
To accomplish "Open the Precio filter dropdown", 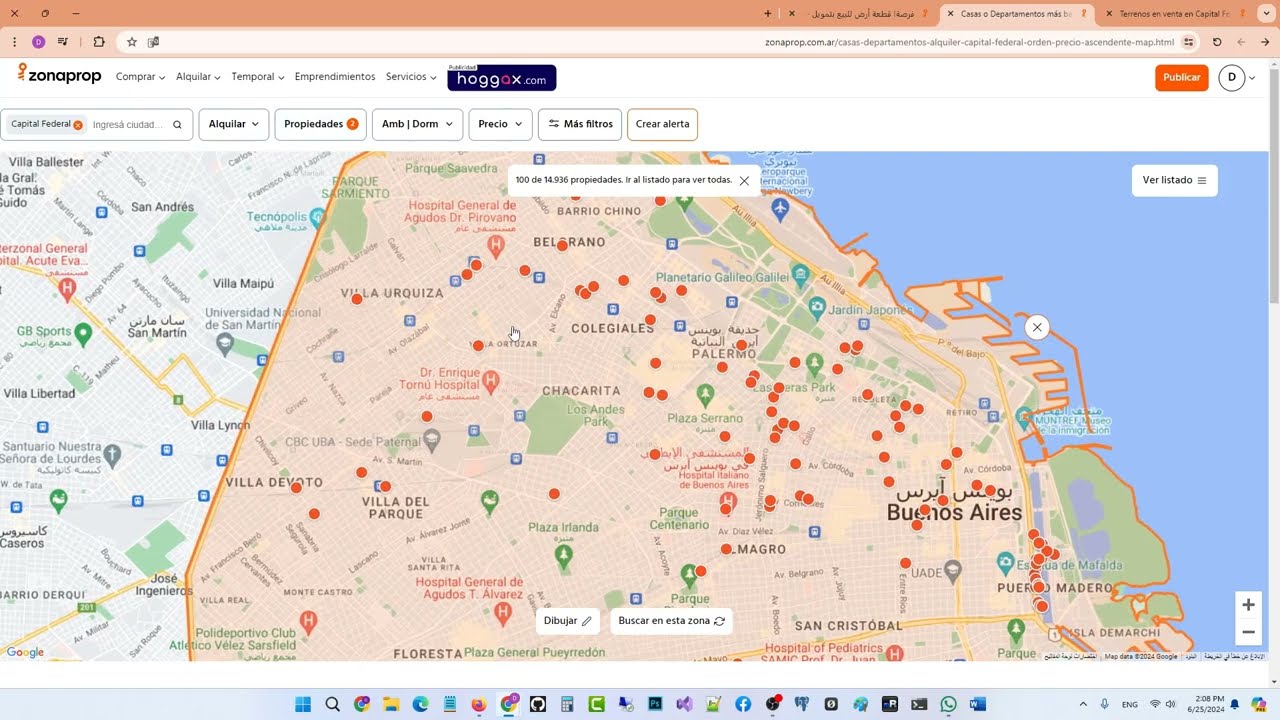I will 500,124.
